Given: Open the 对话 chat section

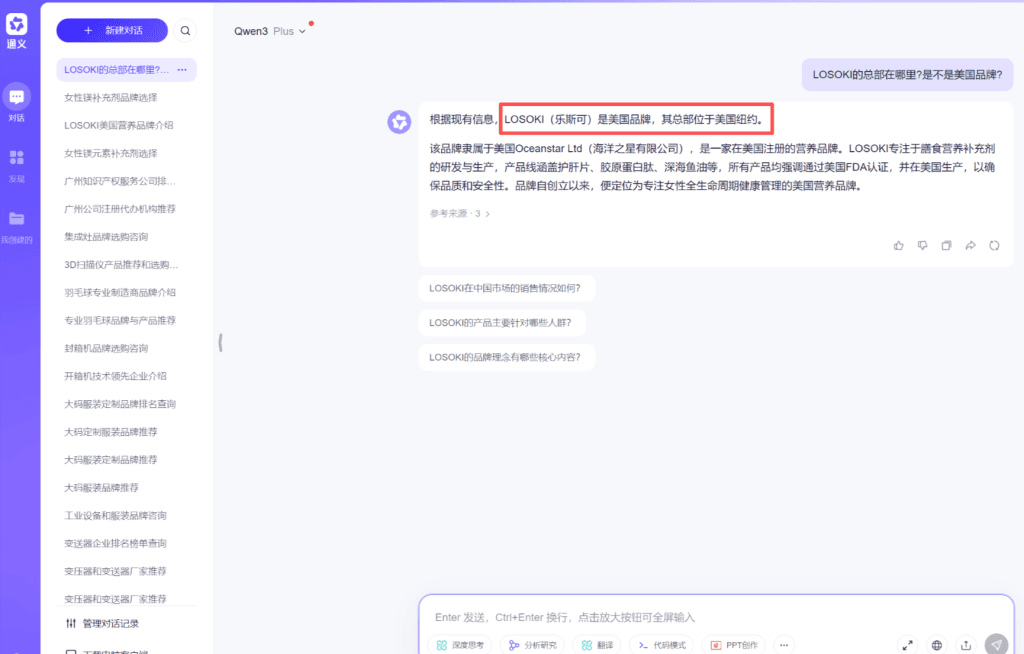Looking at the screenshot, I should pyautogui.click(x=15, y=98).
